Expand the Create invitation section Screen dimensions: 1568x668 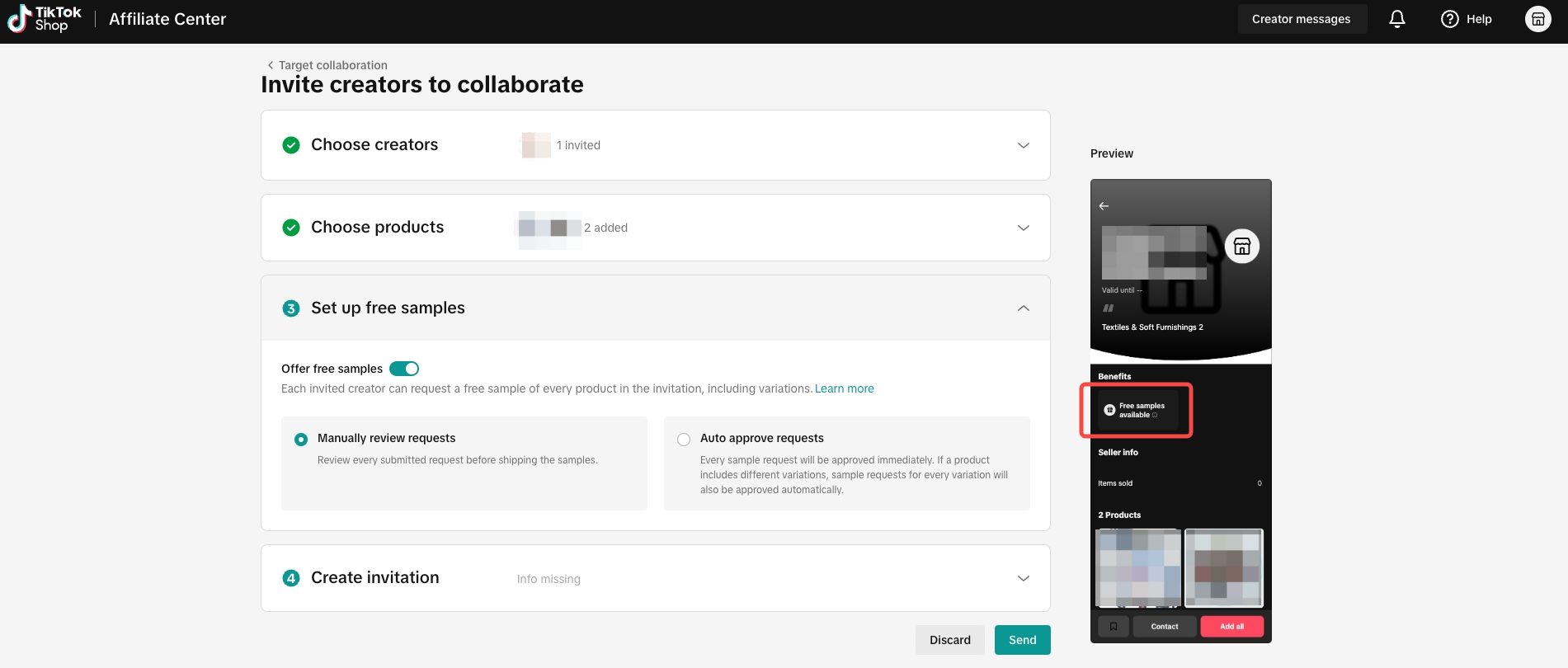tap(1024, 578)
